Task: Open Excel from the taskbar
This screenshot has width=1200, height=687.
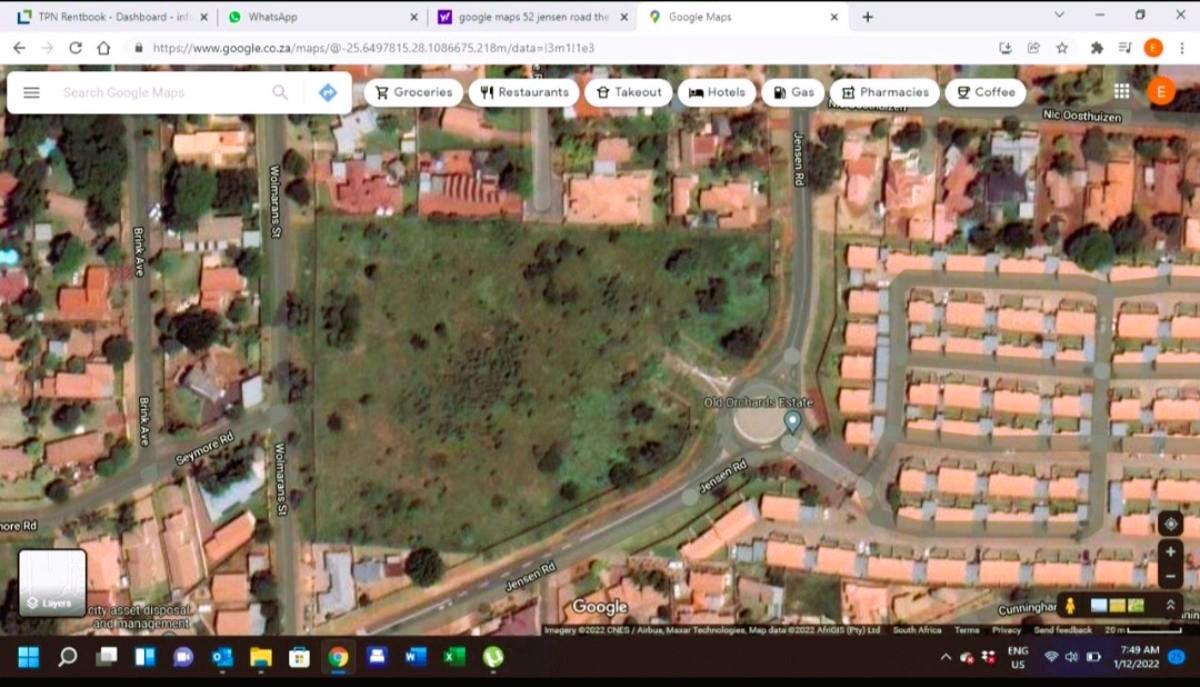Action: [x=454, y=657]
